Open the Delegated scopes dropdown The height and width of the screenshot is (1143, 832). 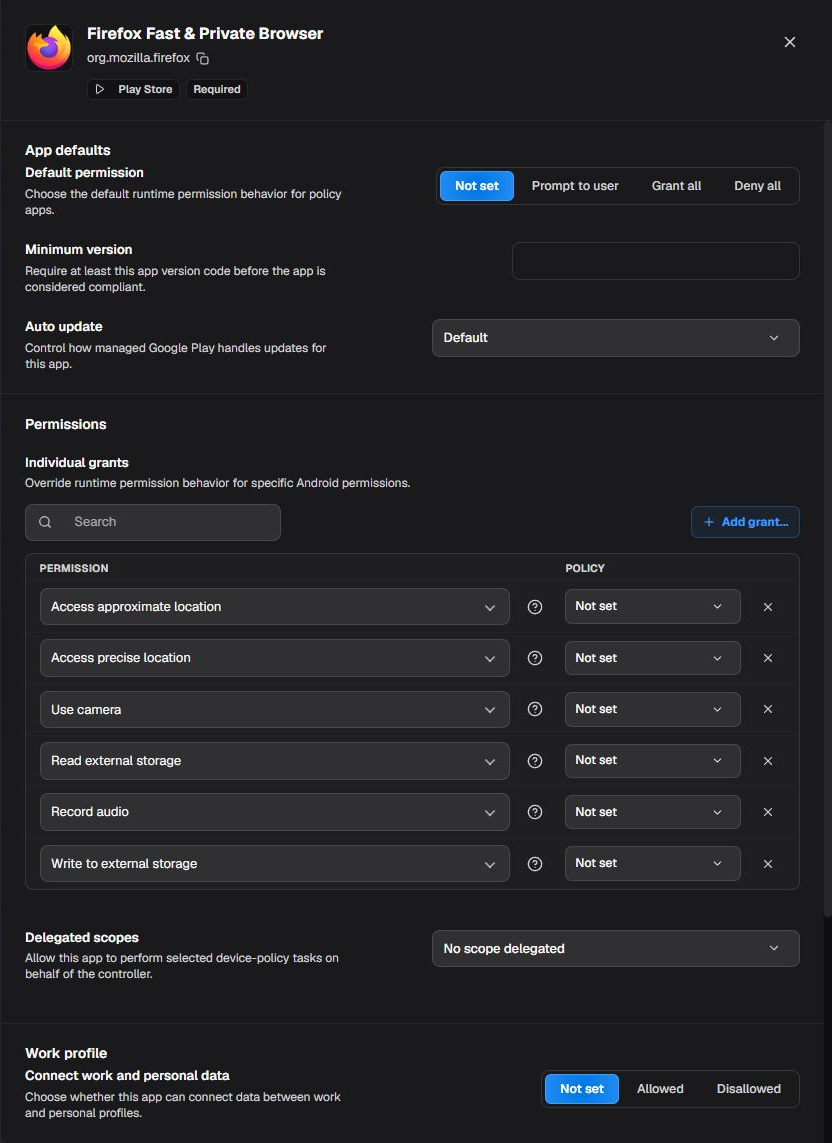pyautogui.click(x=615, y=948)
